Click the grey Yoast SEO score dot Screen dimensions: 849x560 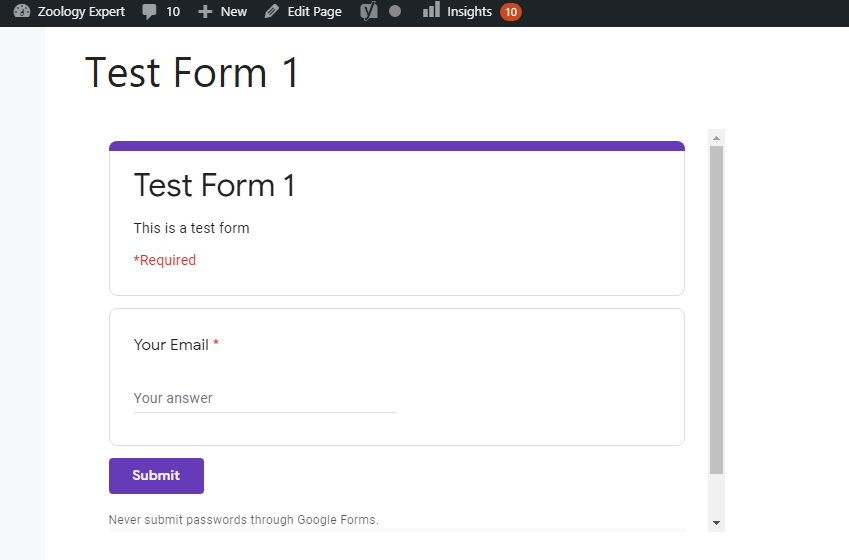click(x=395, y=12)
